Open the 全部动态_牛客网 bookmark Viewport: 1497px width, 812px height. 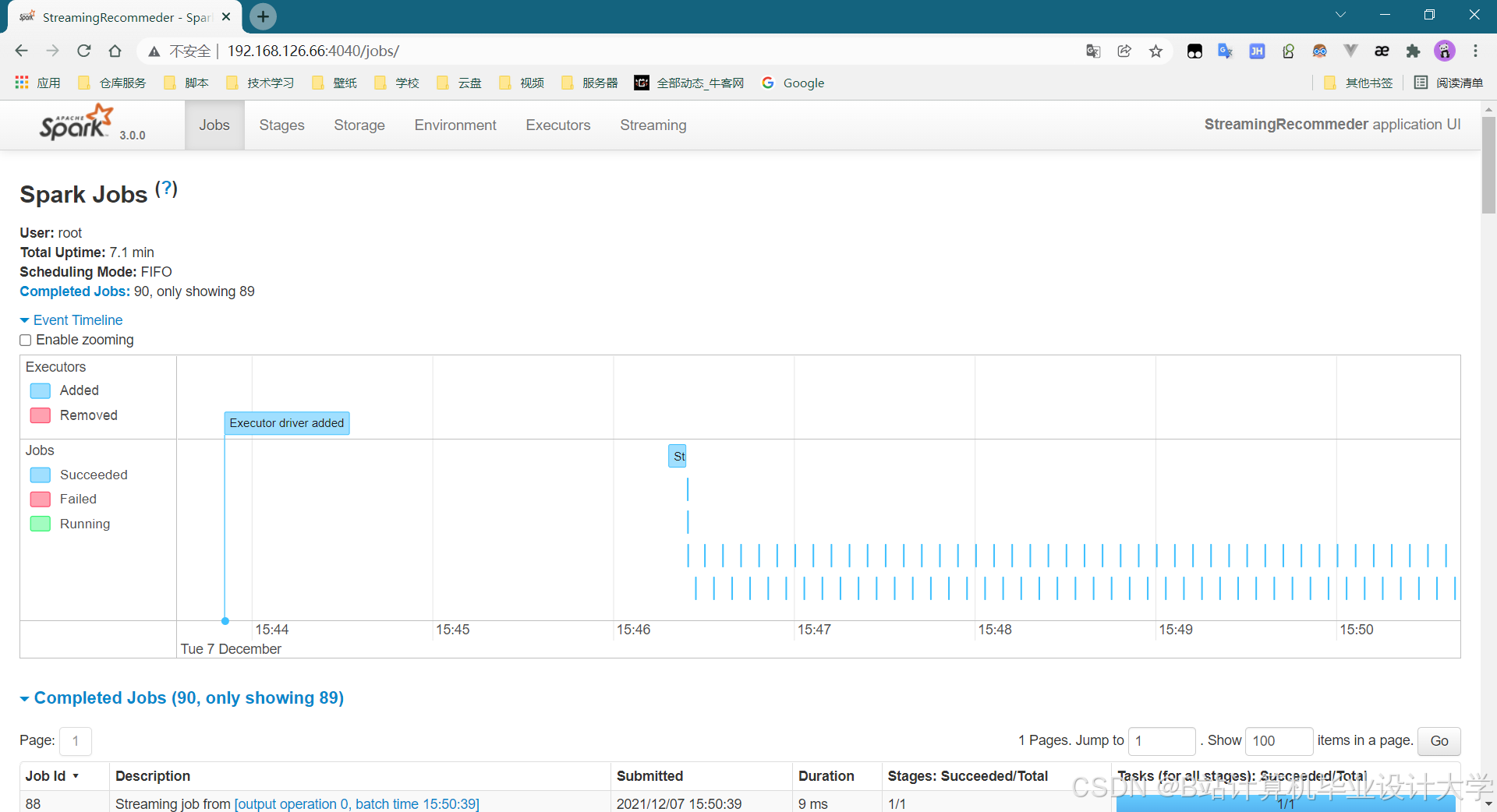(x=689, y=83)
